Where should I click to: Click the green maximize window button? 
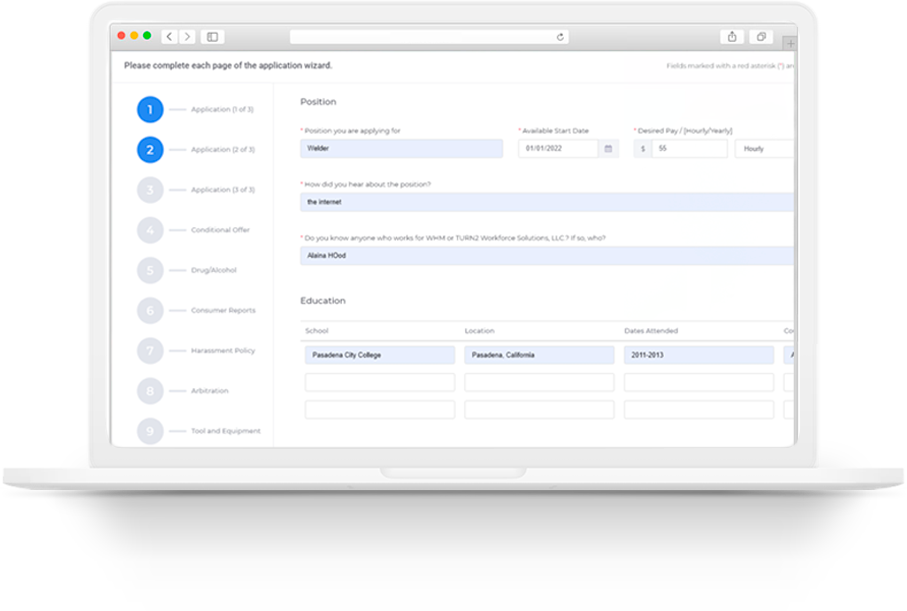[147, 36]
